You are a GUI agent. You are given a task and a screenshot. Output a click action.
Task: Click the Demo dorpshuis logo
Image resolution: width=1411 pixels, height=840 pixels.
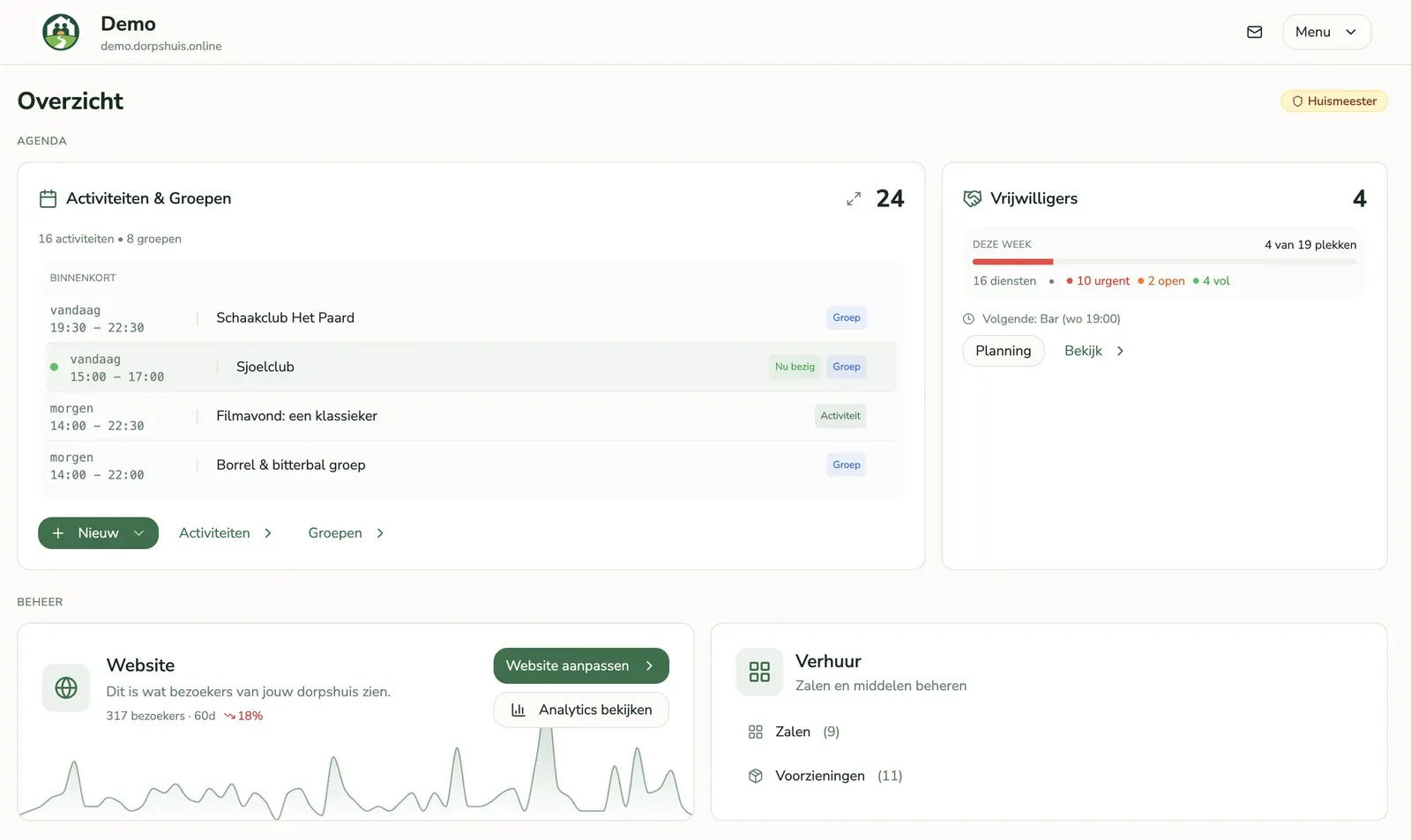click(61, 33)
